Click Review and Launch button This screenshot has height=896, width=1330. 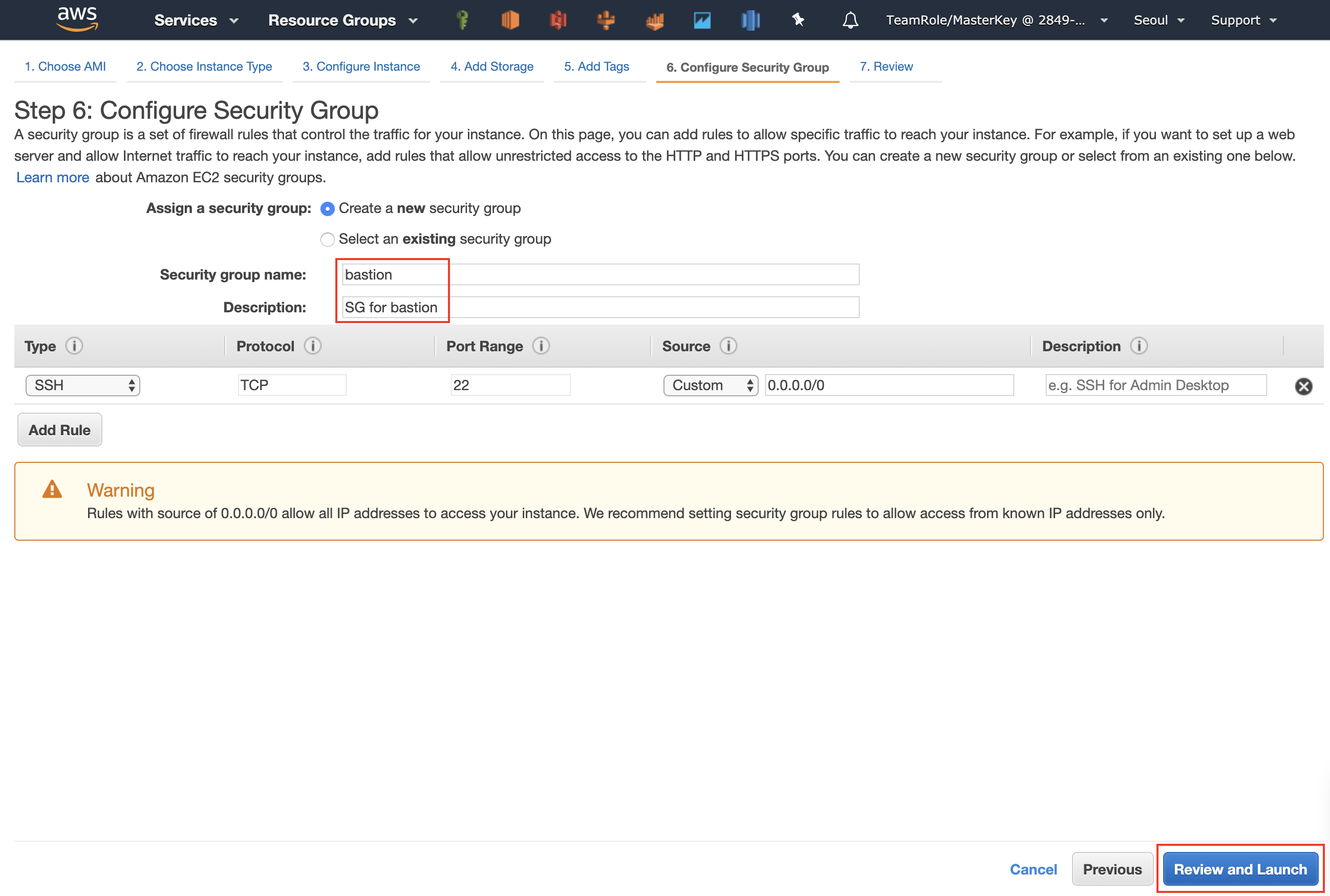pos(1240,869)
